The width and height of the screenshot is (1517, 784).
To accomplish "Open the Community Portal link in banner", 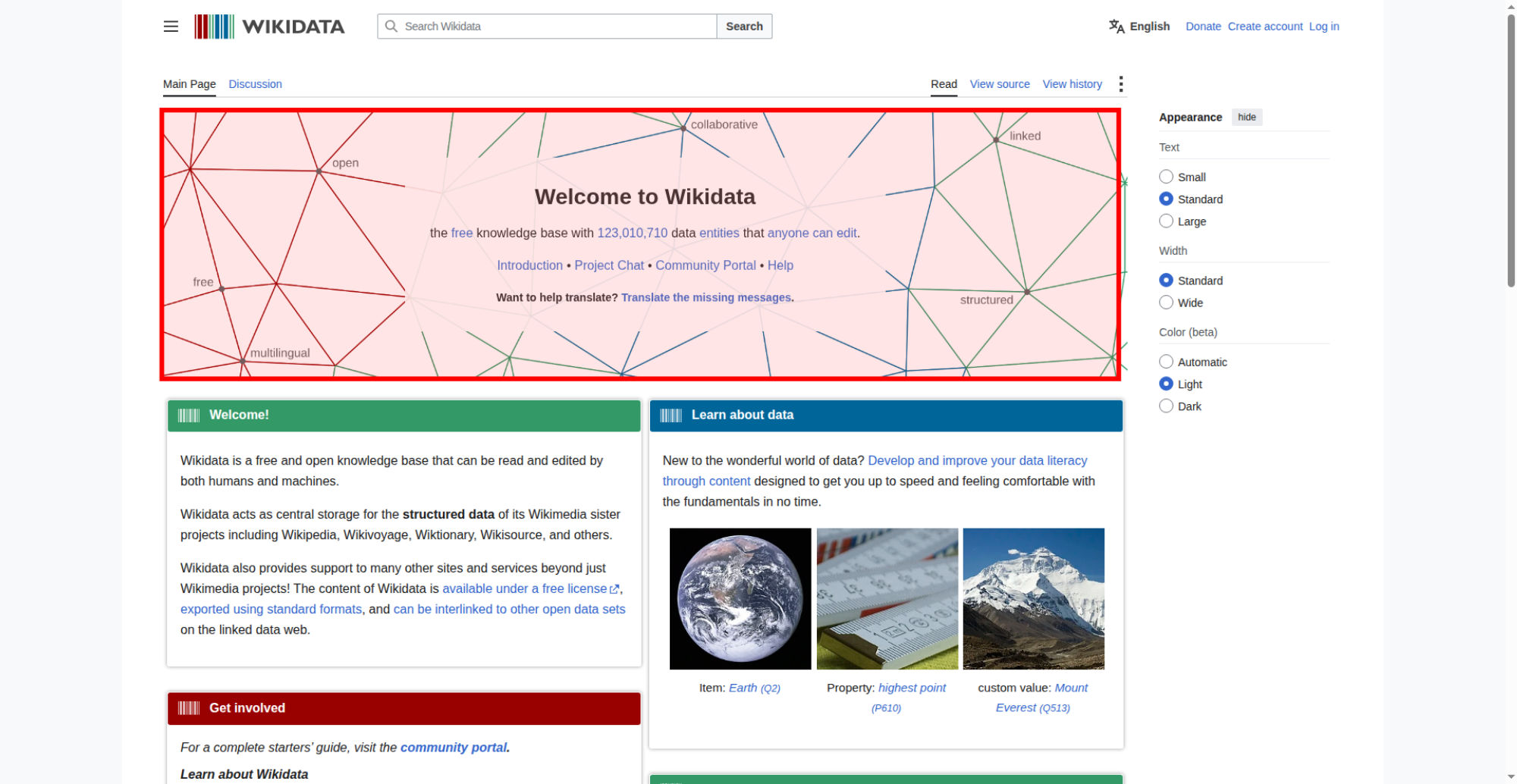I will pos(705,265).
